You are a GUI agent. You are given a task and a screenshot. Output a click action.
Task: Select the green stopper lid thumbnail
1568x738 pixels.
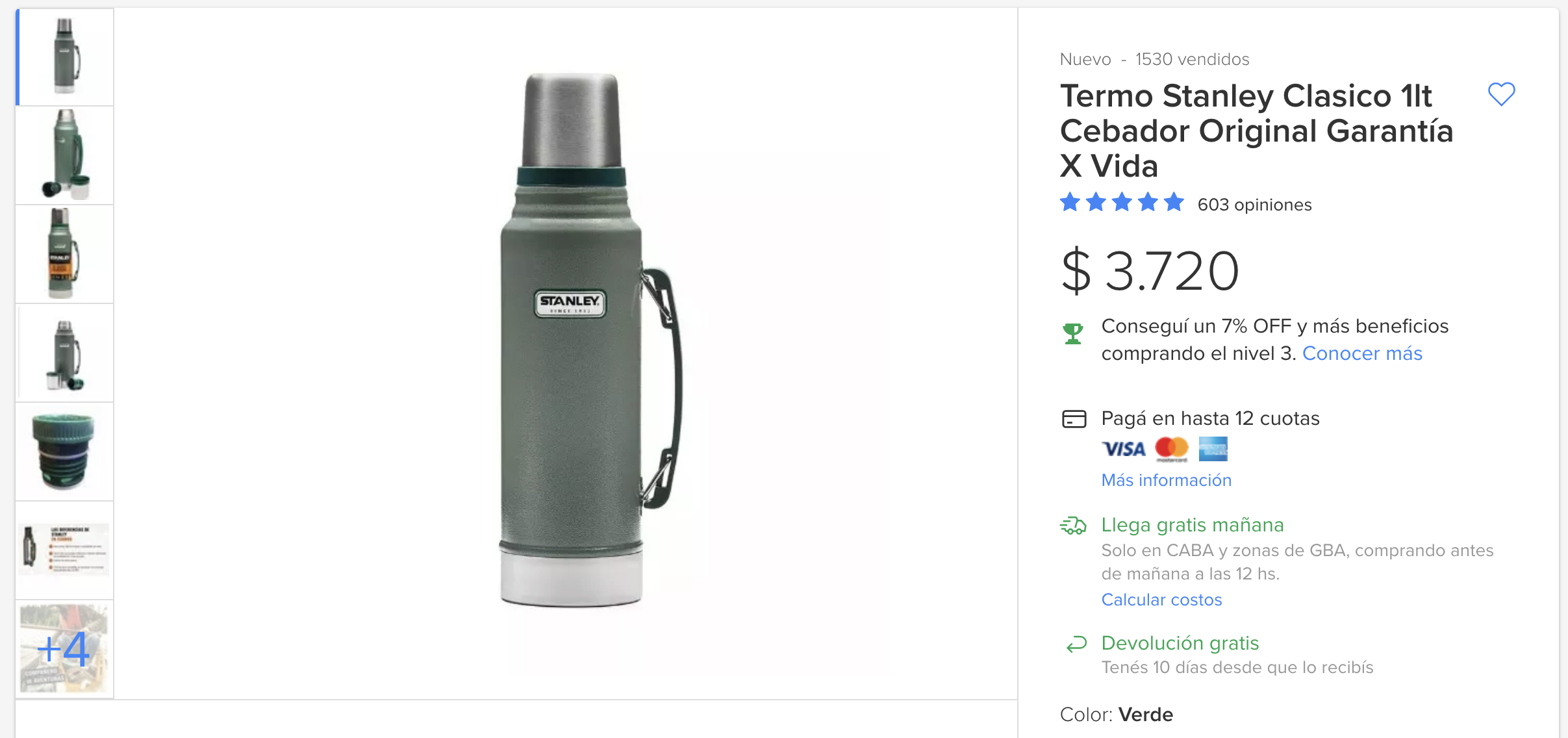(65, 452)
